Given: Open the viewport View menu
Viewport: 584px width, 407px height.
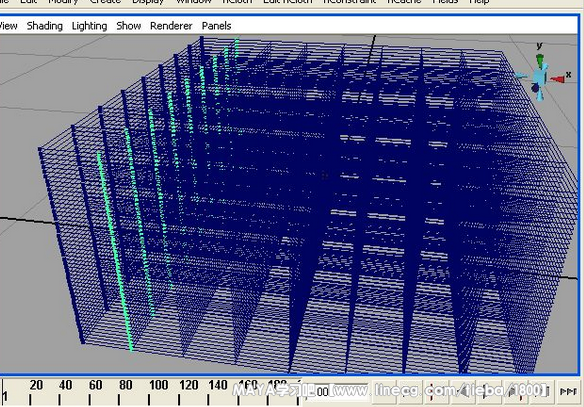Looking at the screenshot, I should [8, 26].
